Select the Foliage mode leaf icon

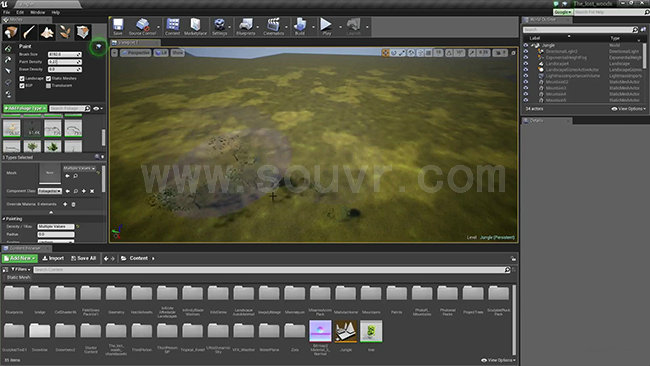[x=65, y=32]
